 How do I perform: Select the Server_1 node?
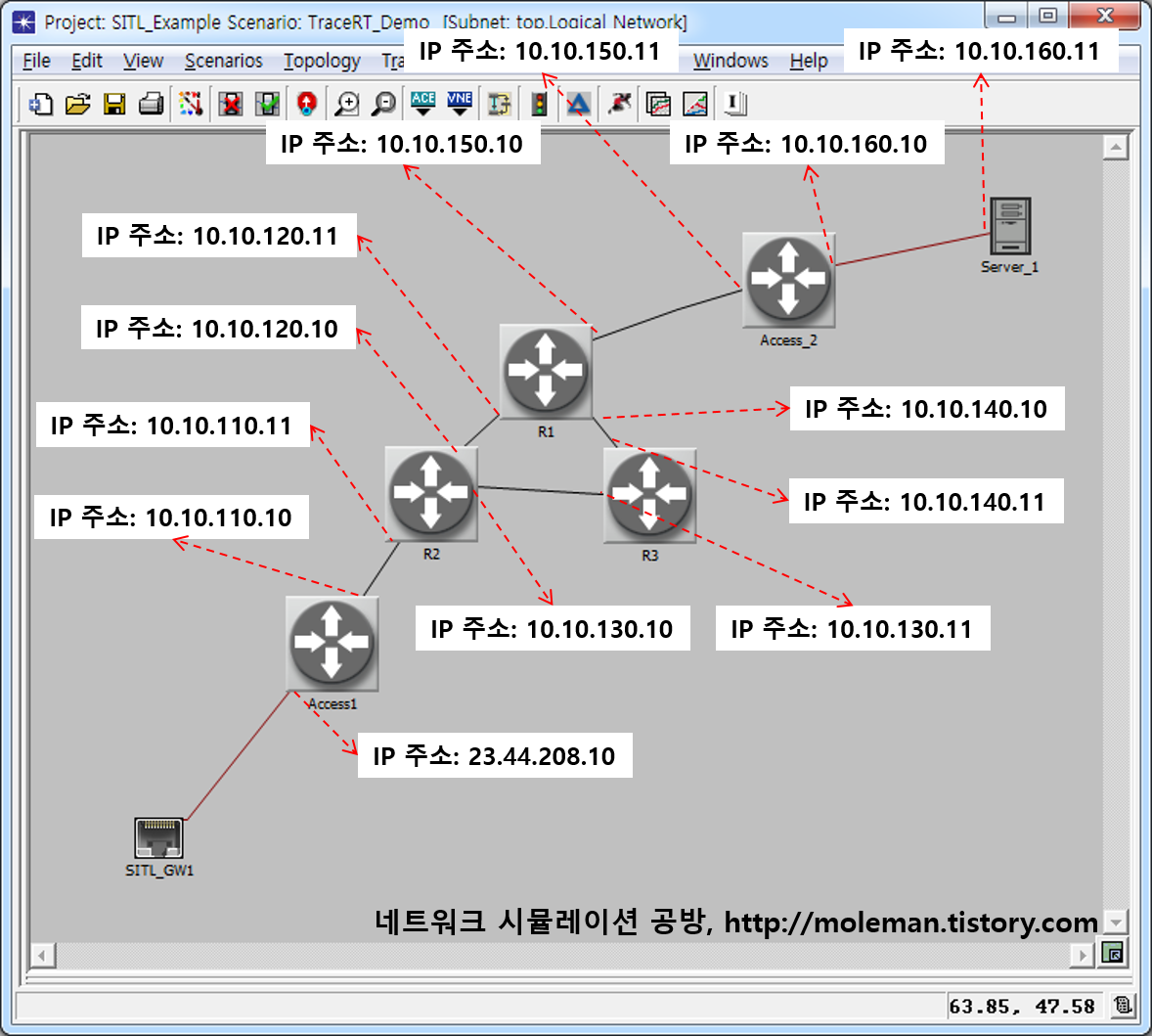point(1010,226)
